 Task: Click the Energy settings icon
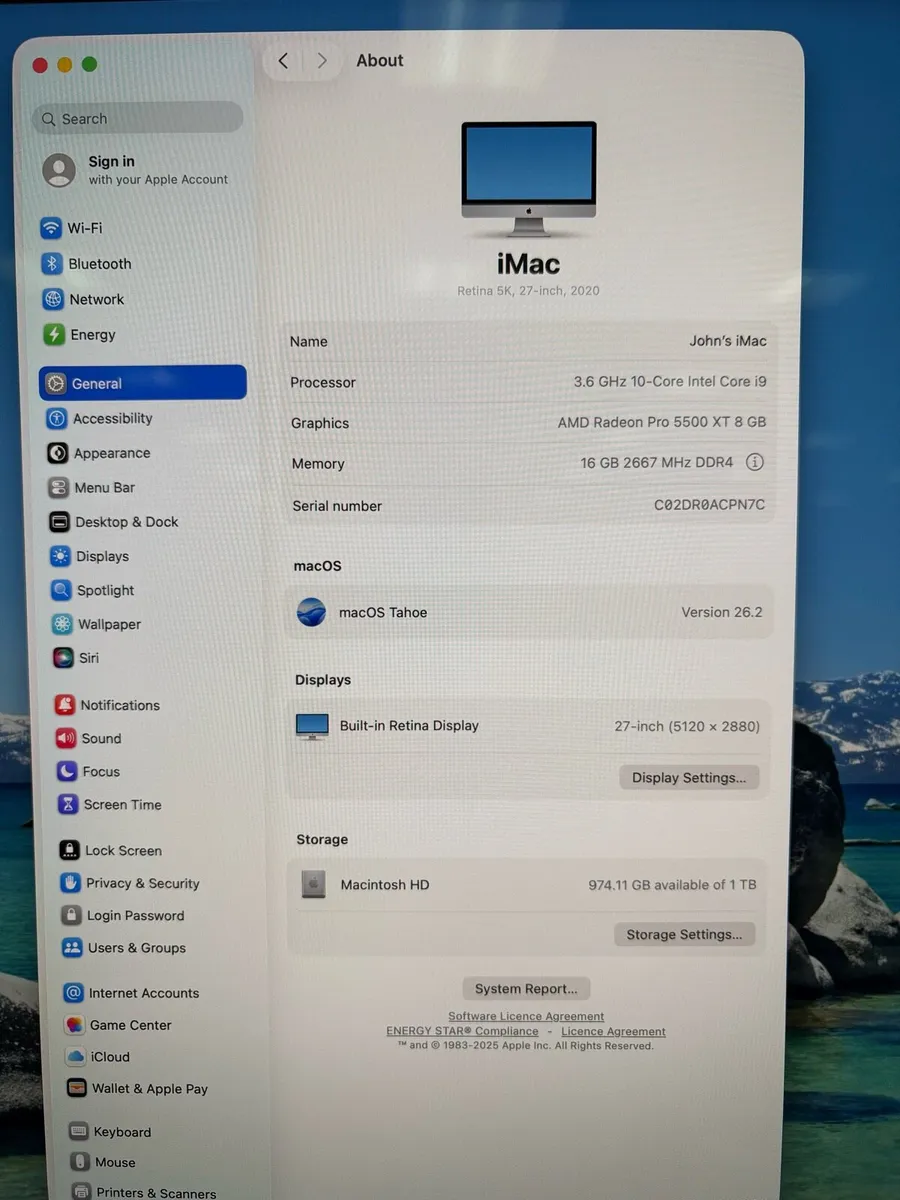tap(52, 334)
